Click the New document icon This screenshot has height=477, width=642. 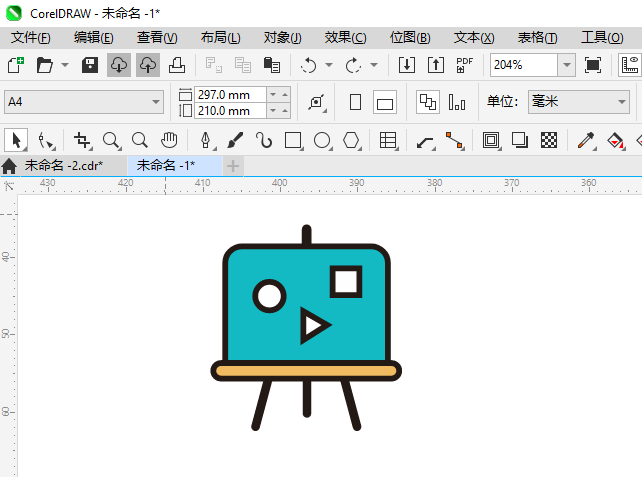pyautogui.click(x=16, y=65)
